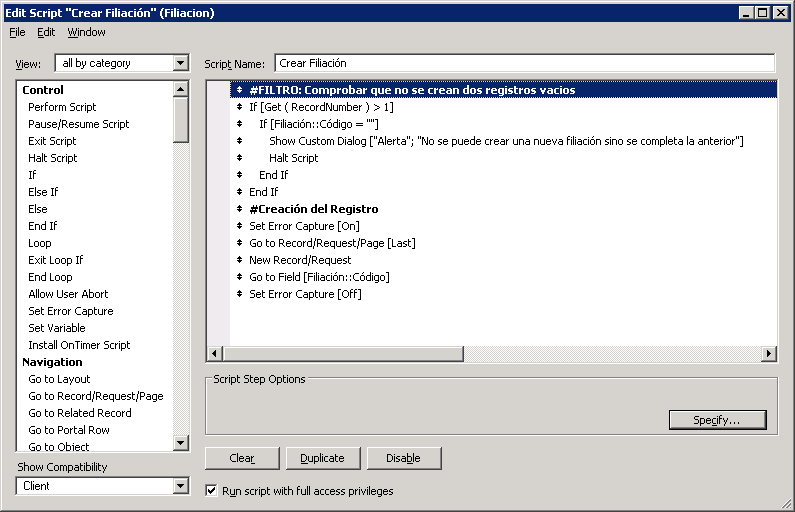The width and height of the screenshot is (795, 512).
Task: Toggle Run script with full access privileges
Action: tap(211, 491)
